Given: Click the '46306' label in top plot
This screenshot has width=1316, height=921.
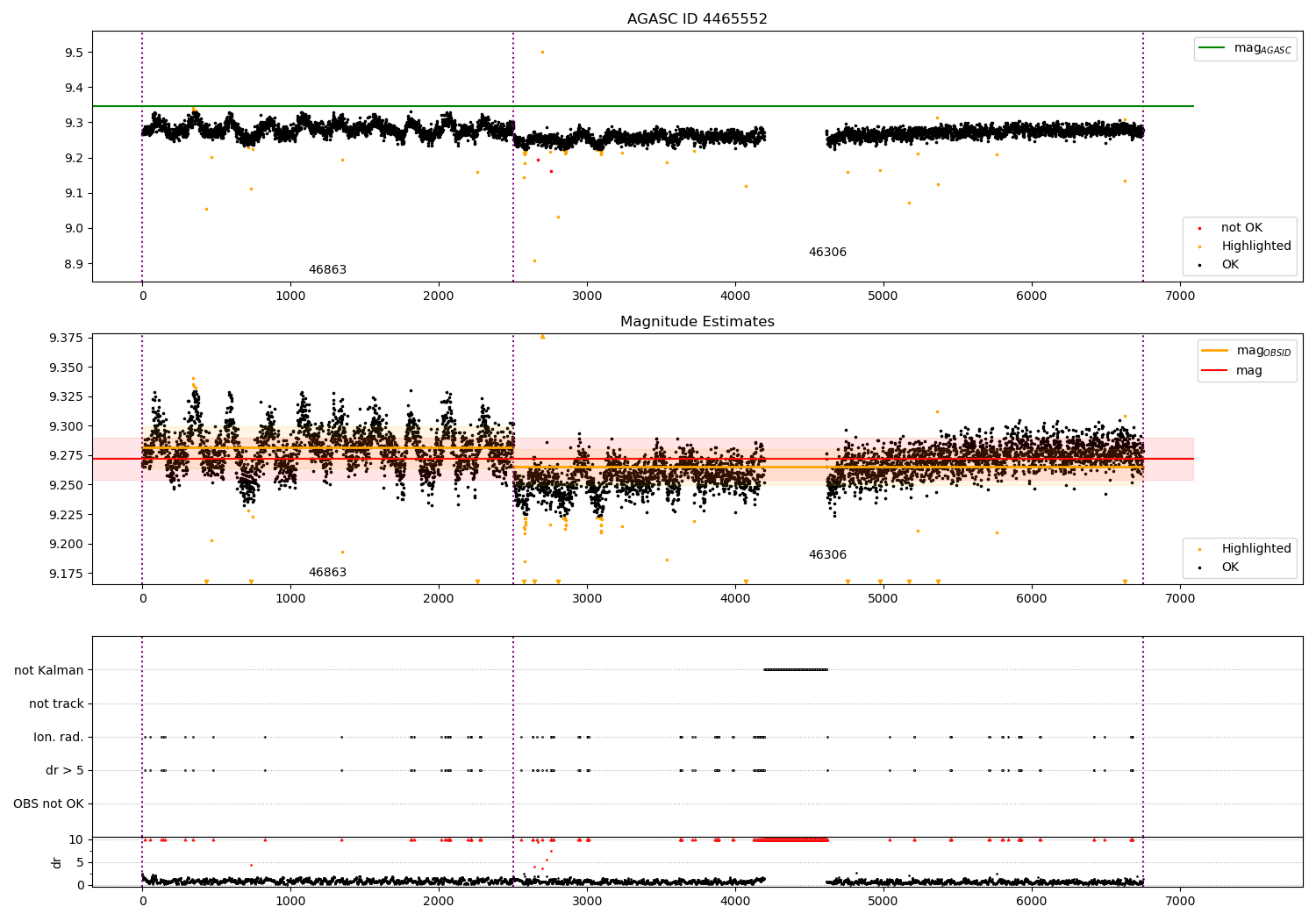Looking at the screenshot, I should [827, 253].
